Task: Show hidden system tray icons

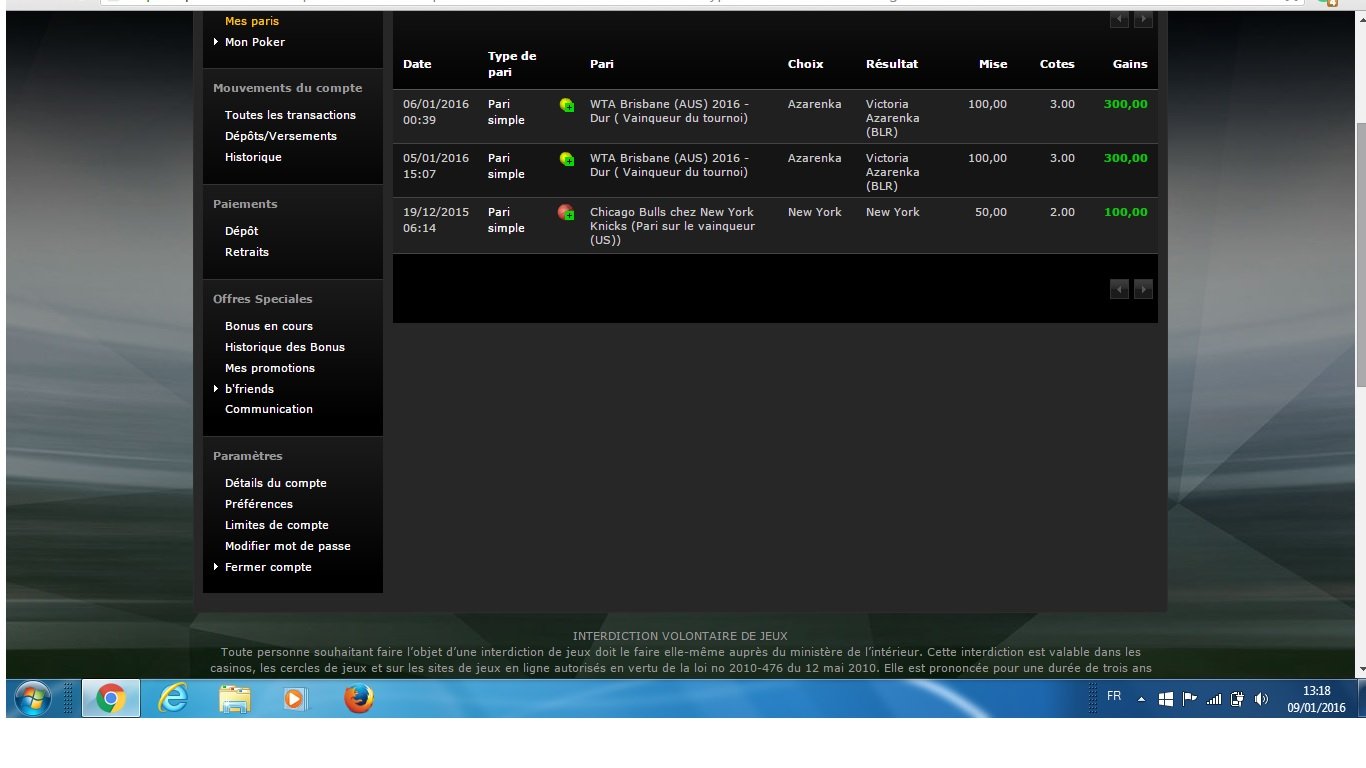Action: tap(1141, 699)
